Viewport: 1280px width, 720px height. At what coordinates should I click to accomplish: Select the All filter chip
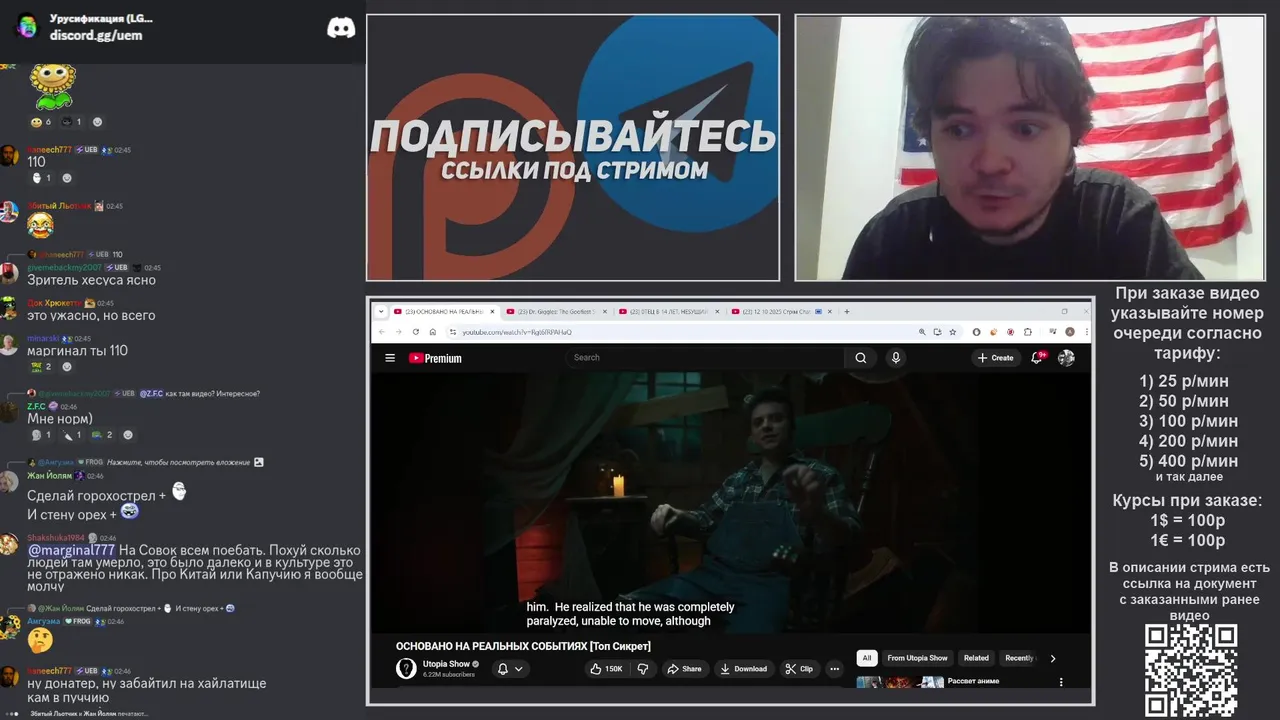[x=867, y=658]
